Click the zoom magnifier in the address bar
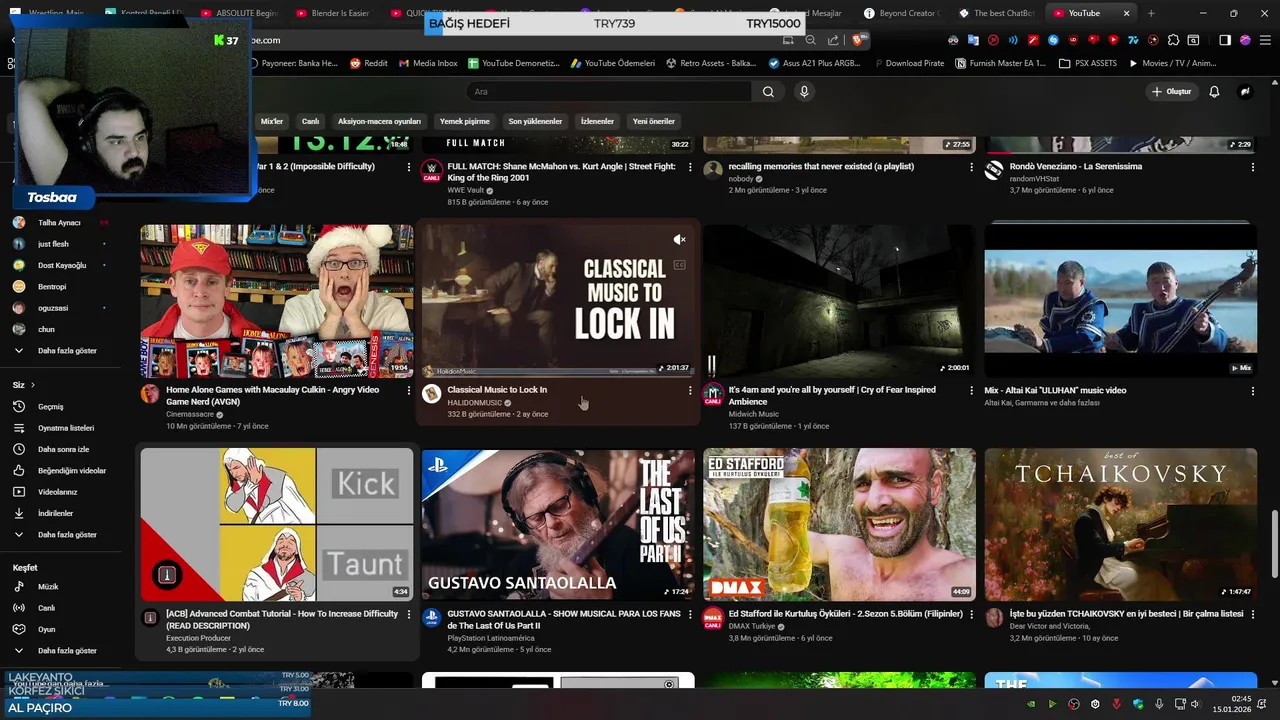The width and height of the screenshot is (1280, 720). point(810,40)
